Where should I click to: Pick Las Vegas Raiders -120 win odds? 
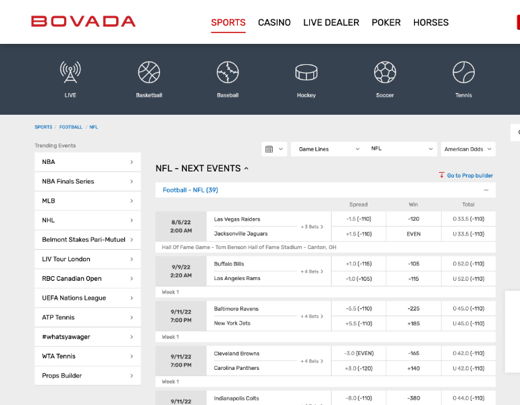(414, 219)
